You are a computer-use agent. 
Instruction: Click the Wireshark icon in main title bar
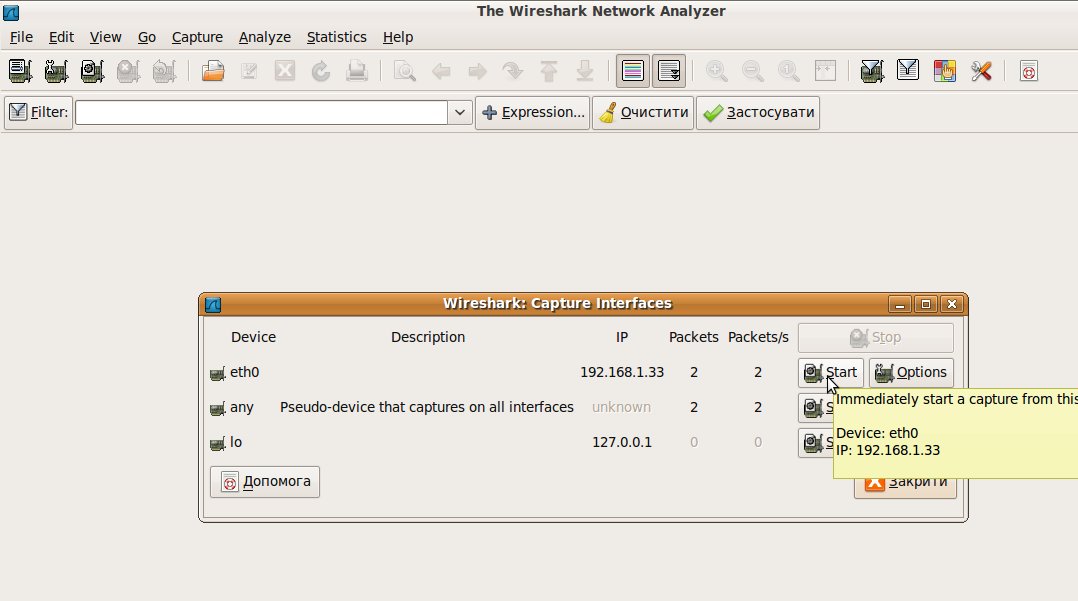tap(11, 12)
